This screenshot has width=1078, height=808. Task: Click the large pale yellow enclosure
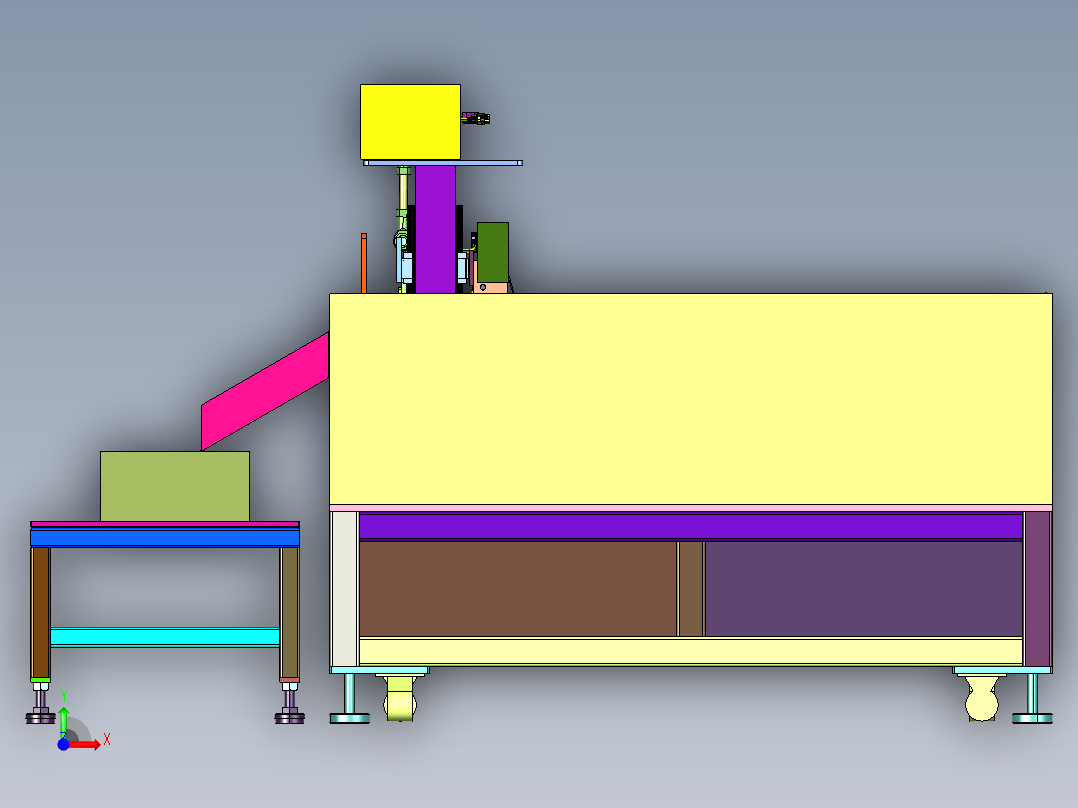pyautogui.click(x=691, y=399)
